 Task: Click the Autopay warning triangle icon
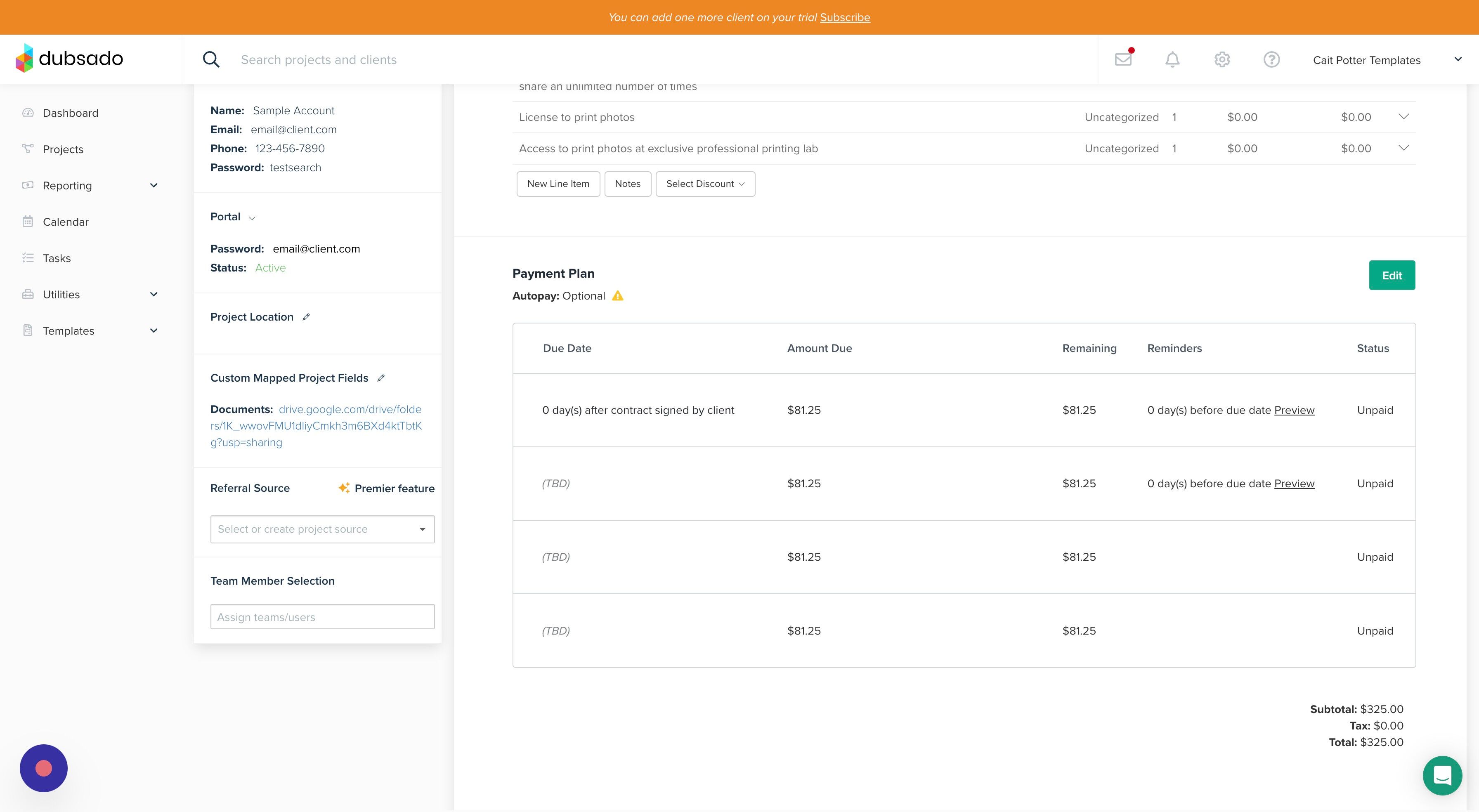click(x=618, y=296)
